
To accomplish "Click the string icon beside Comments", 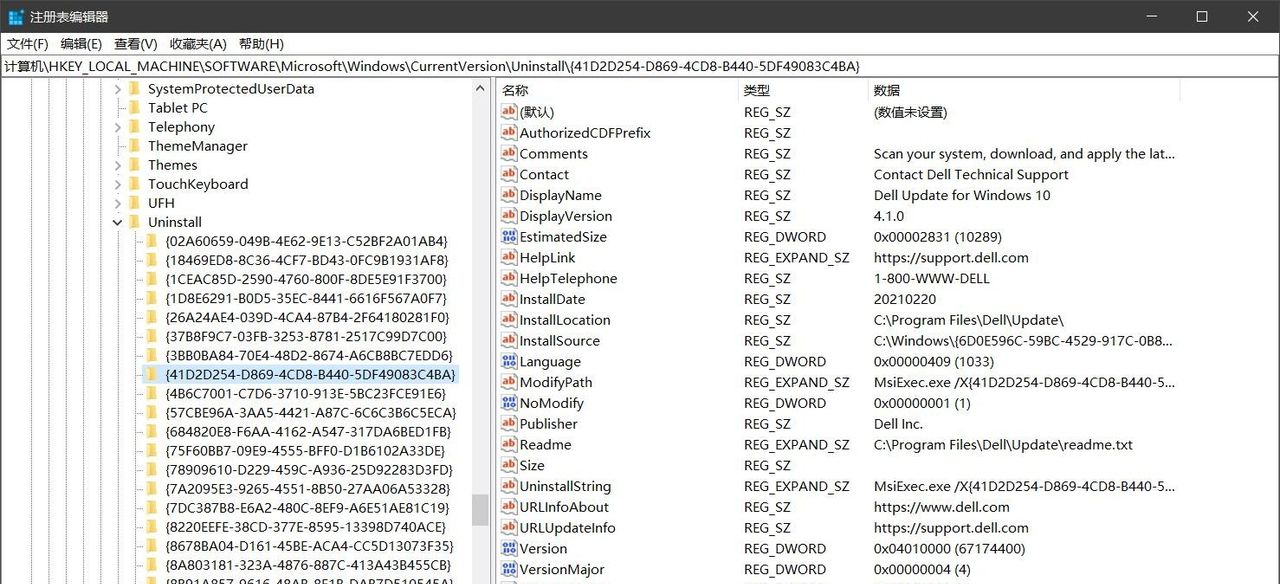I will [509, 154].
